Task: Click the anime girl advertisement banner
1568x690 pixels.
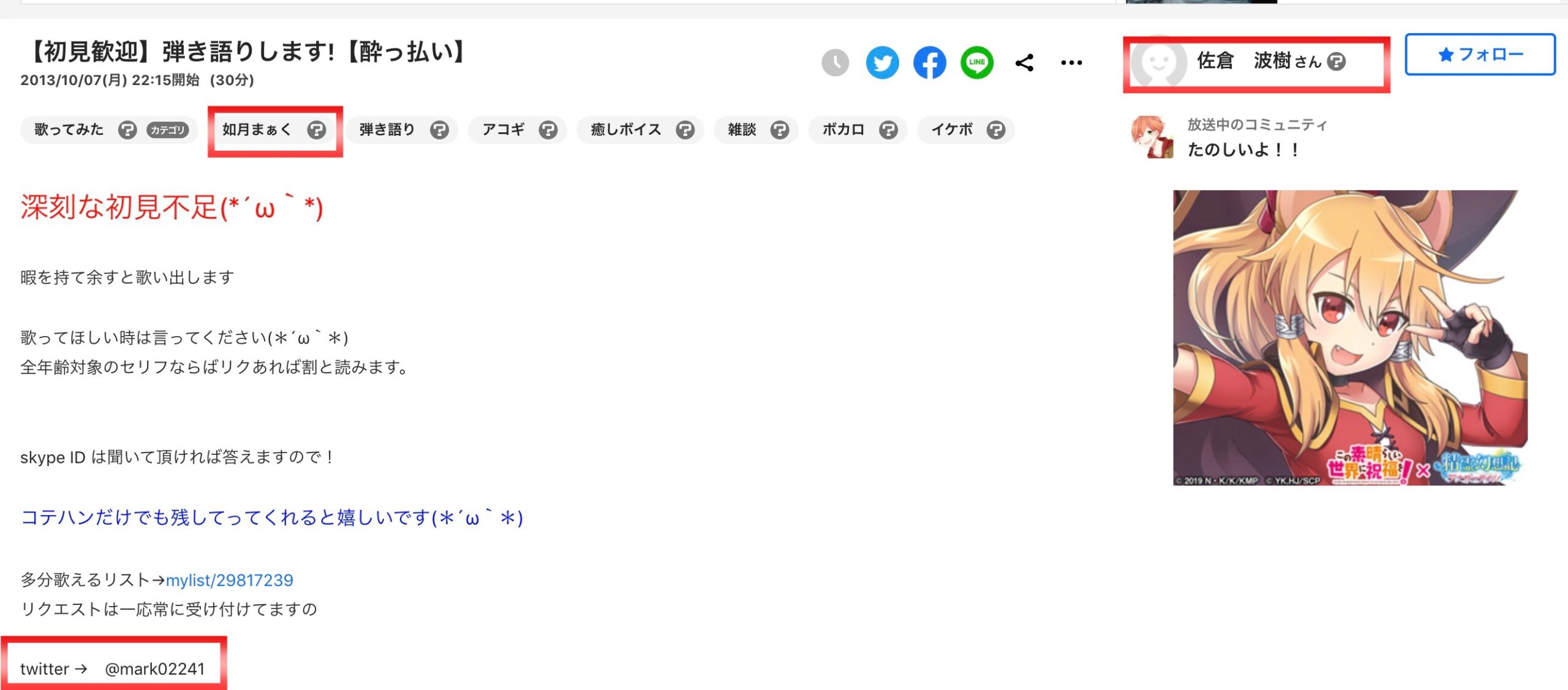Action: point(1350,338)
